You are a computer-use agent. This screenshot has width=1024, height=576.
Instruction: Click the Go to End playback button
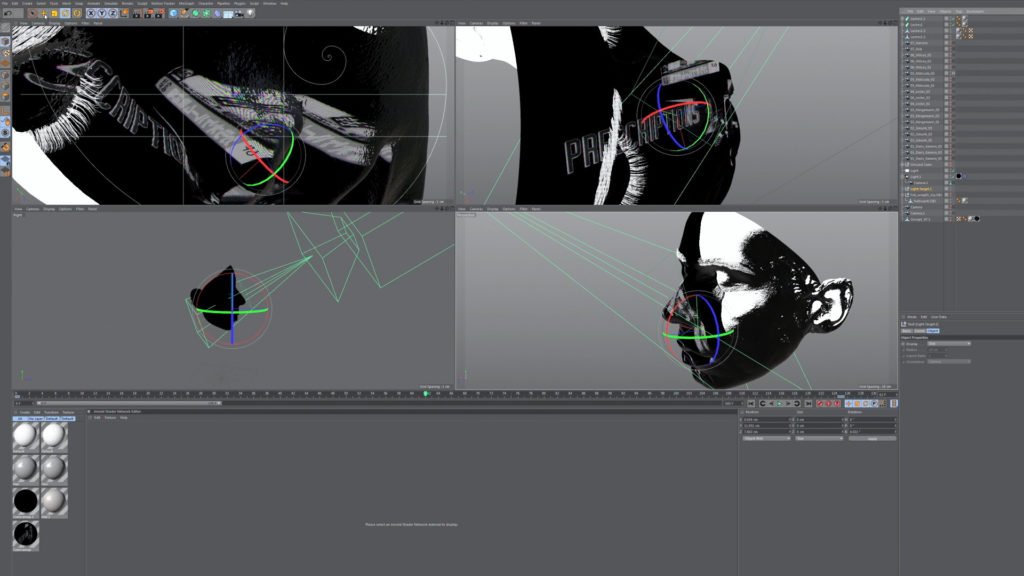click(x=808, y=404)
